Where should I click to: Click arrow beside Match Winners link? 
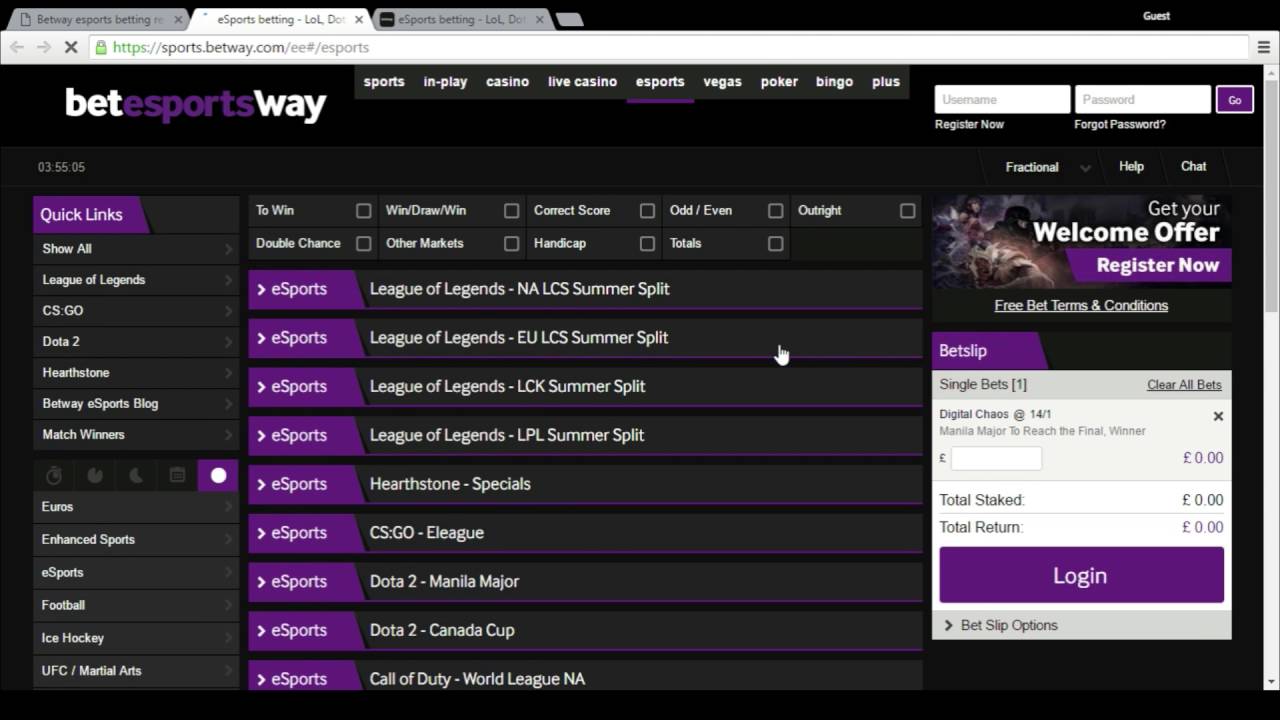click(228, 435)
